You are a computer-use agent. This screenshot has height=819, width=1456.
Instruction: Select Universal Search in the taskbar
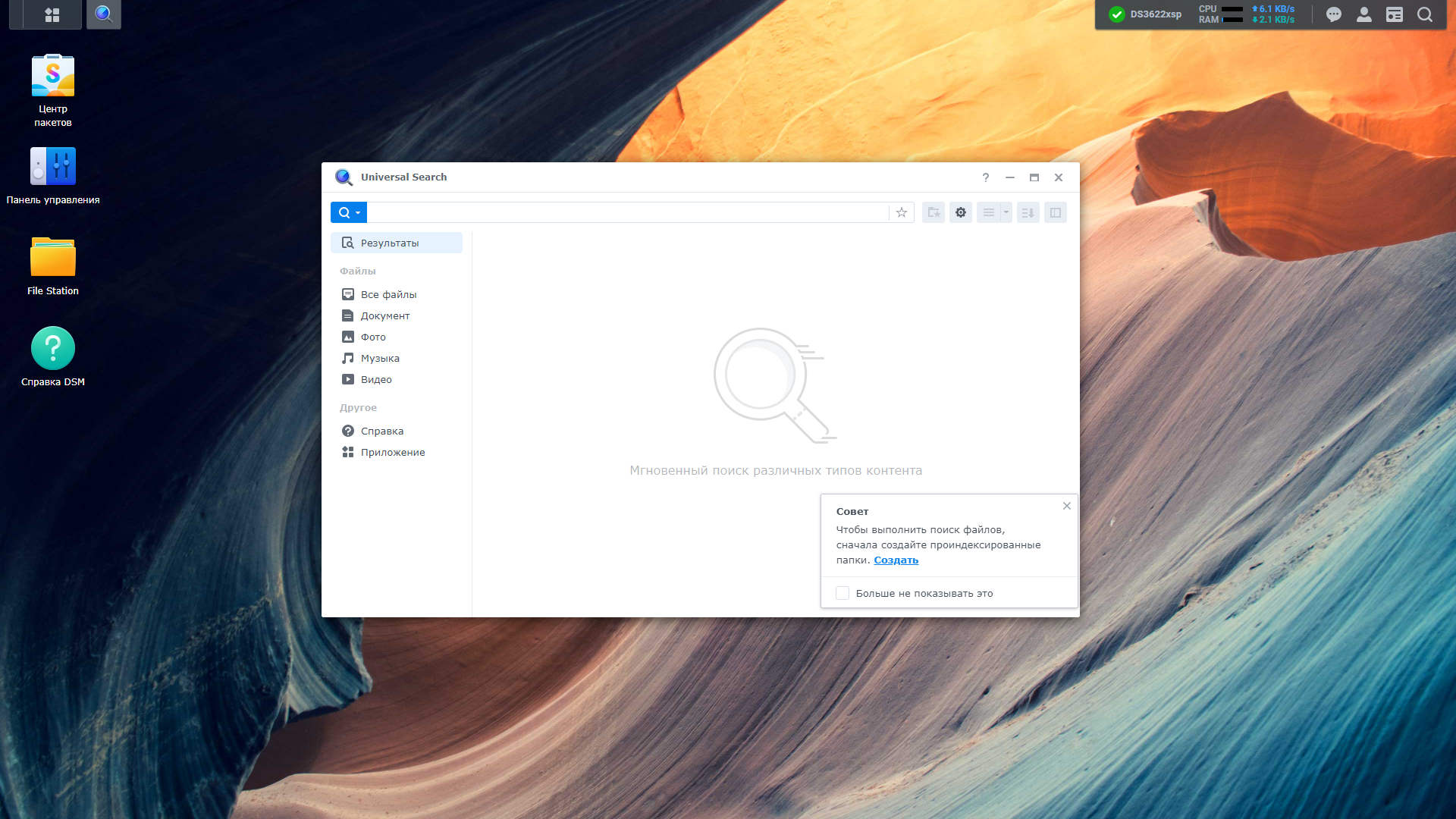pyautogui.click(x=104, y=14)
